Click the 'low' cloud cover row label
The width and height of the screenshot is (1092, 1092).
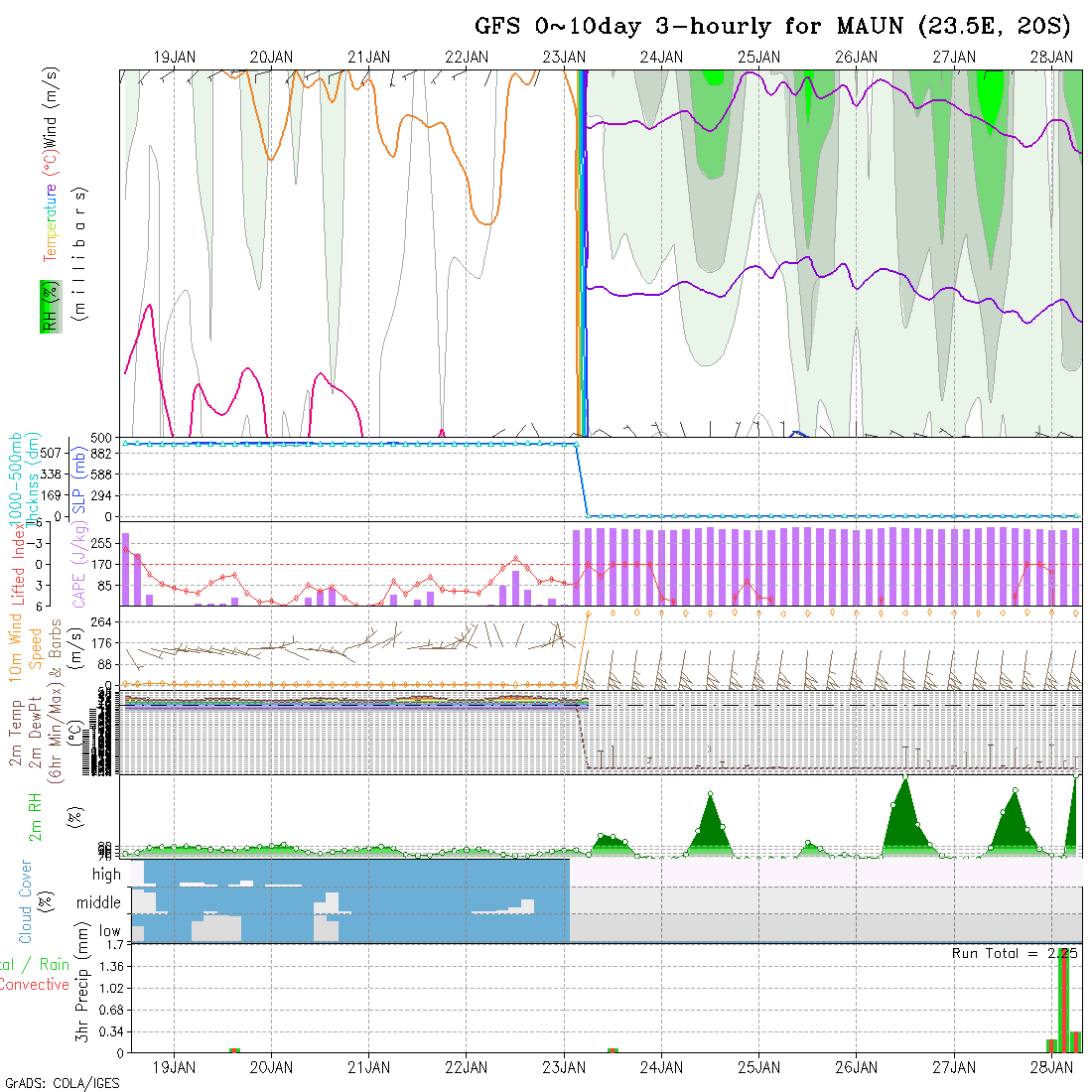[109, 932]
